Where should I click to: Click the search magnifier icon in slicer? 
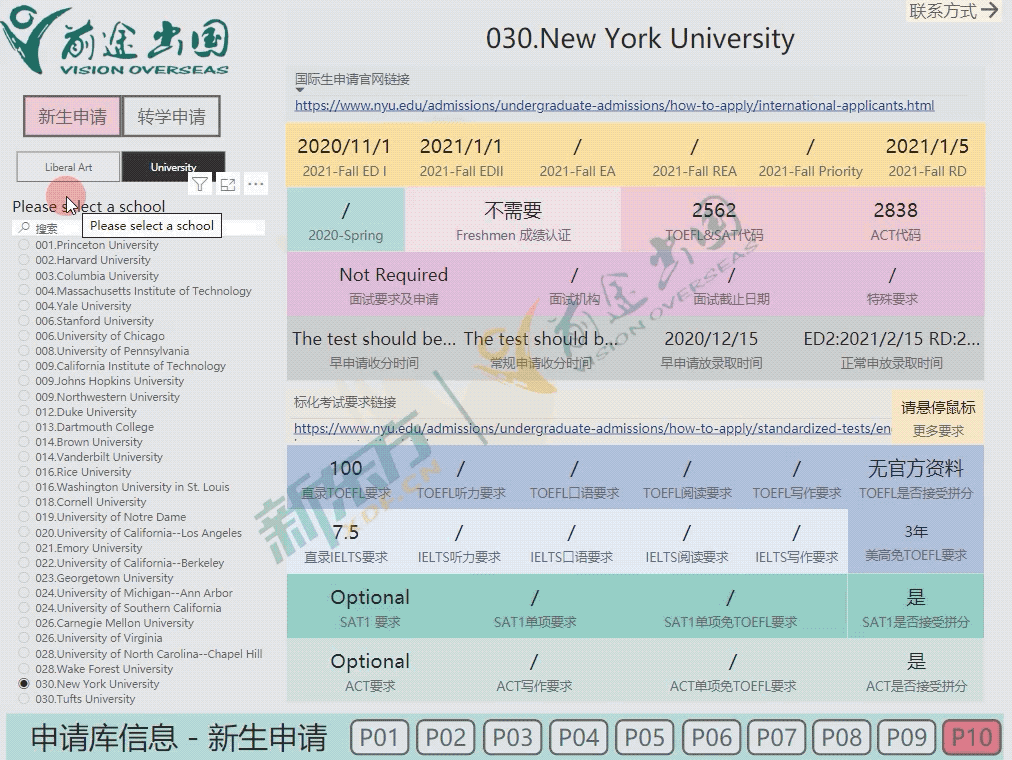[x=24, y=228]
